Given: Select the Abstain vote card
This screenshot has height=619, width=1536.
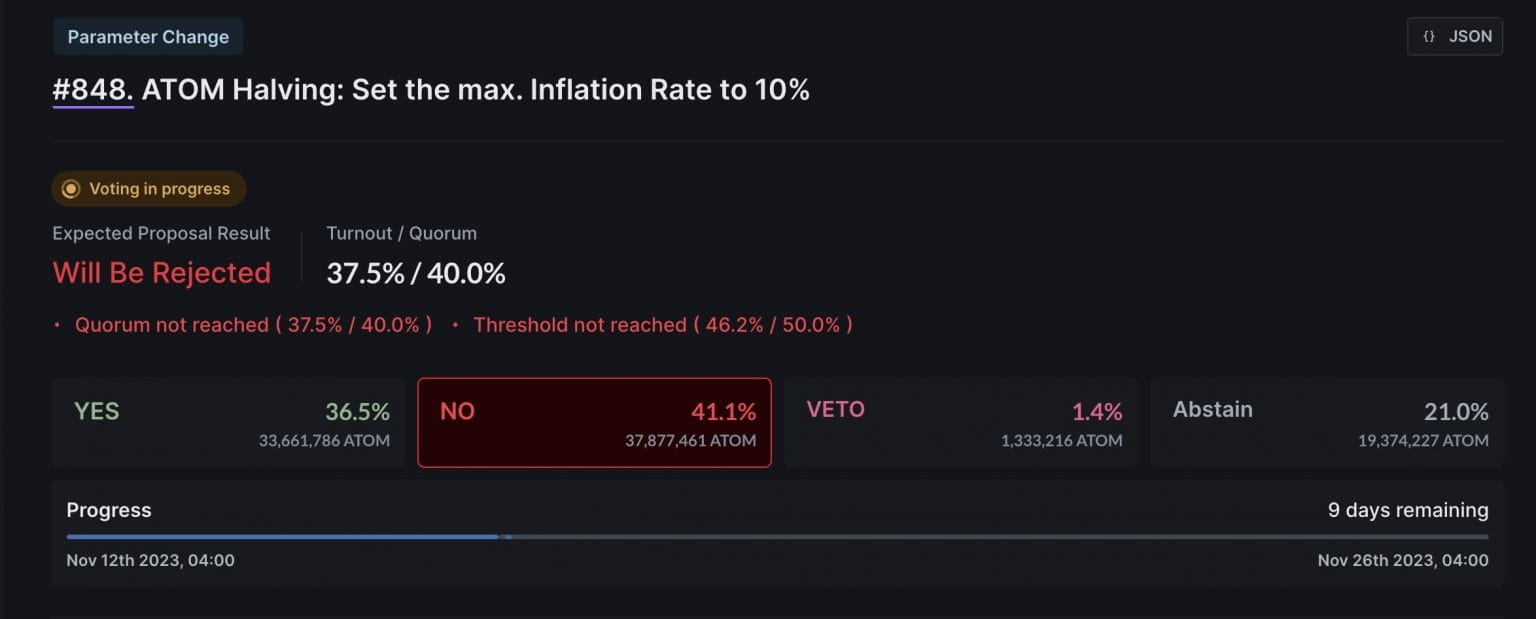Looking at the screenshot, I should [x=1327, y=423].
